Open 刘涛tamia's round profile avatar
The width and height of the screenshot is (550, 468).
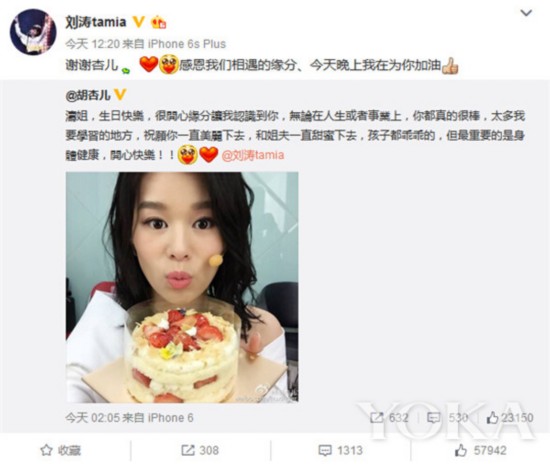click(33, 32)
